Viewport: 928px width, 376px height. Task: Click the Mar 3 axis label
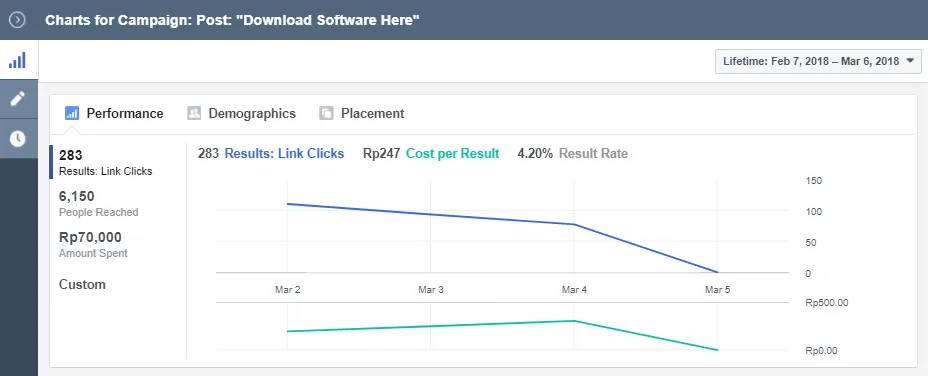tap(431, 290)
